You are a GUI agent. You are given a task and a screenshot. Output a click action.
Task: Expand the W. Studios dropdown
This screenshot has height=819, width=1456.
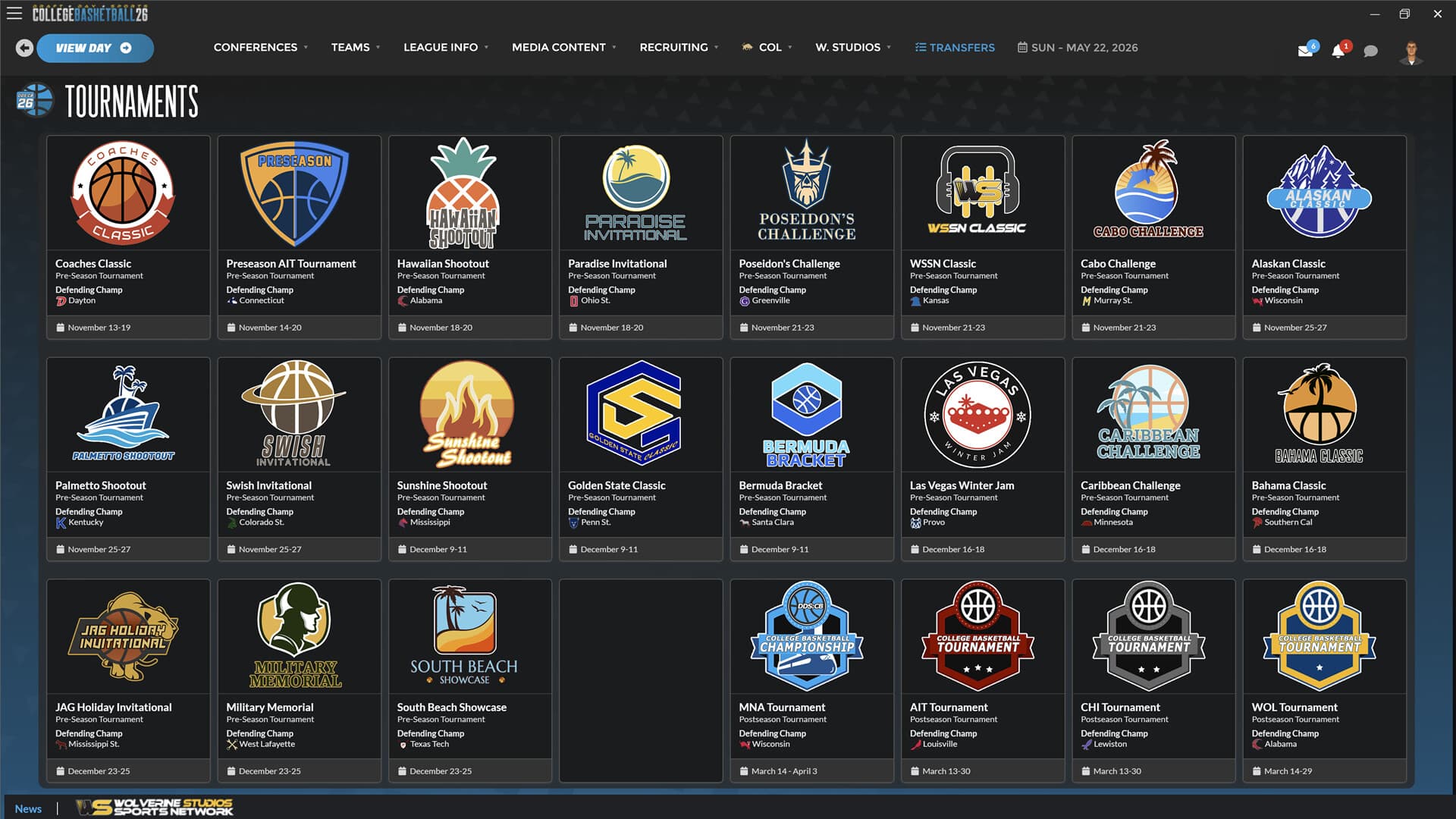pyautogui.click(x=849, y=47)
